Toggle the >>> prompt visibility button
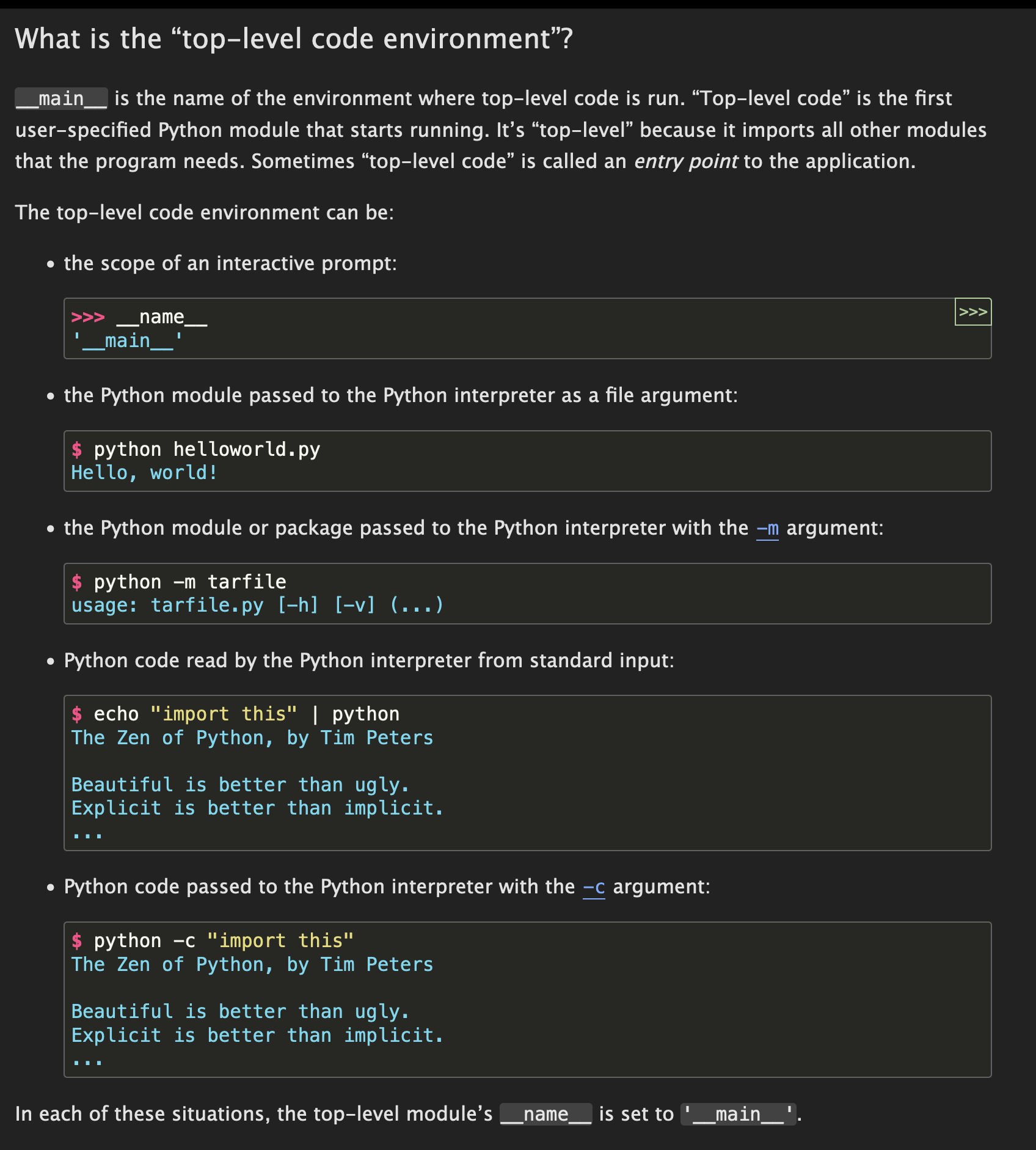The image size is (1036, 1150). tap(972, 312)
